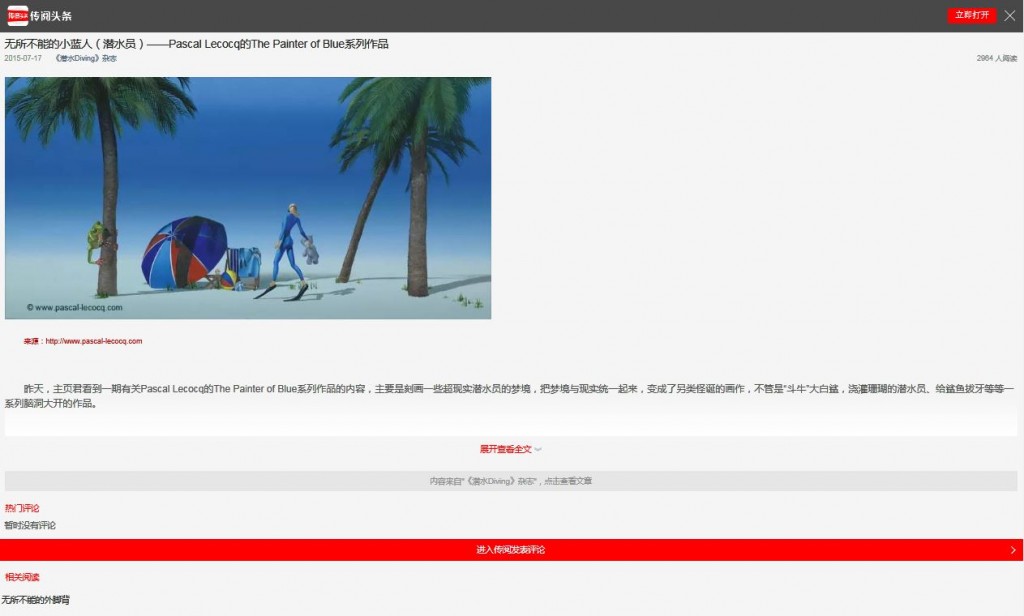Open the article title about Pascal Lecocq
The width and height of the screenshot is (1024, 616).
click(x=197, y=44)
